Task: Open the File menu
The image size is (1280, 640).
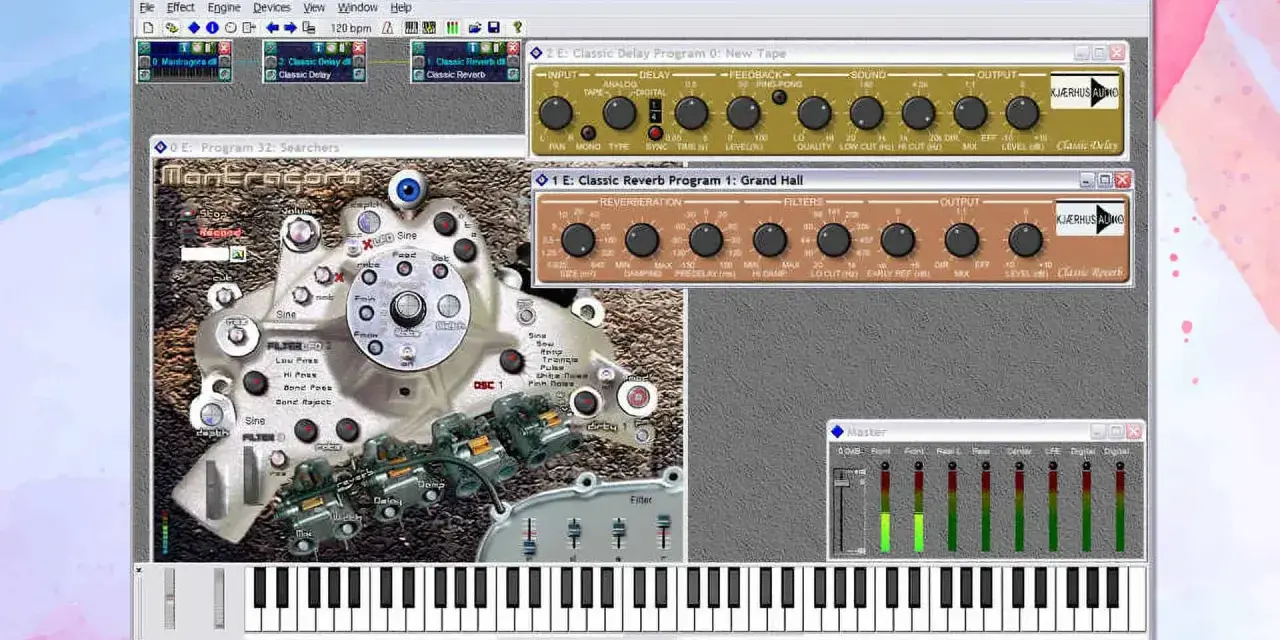Action: [x=147, y=7]
